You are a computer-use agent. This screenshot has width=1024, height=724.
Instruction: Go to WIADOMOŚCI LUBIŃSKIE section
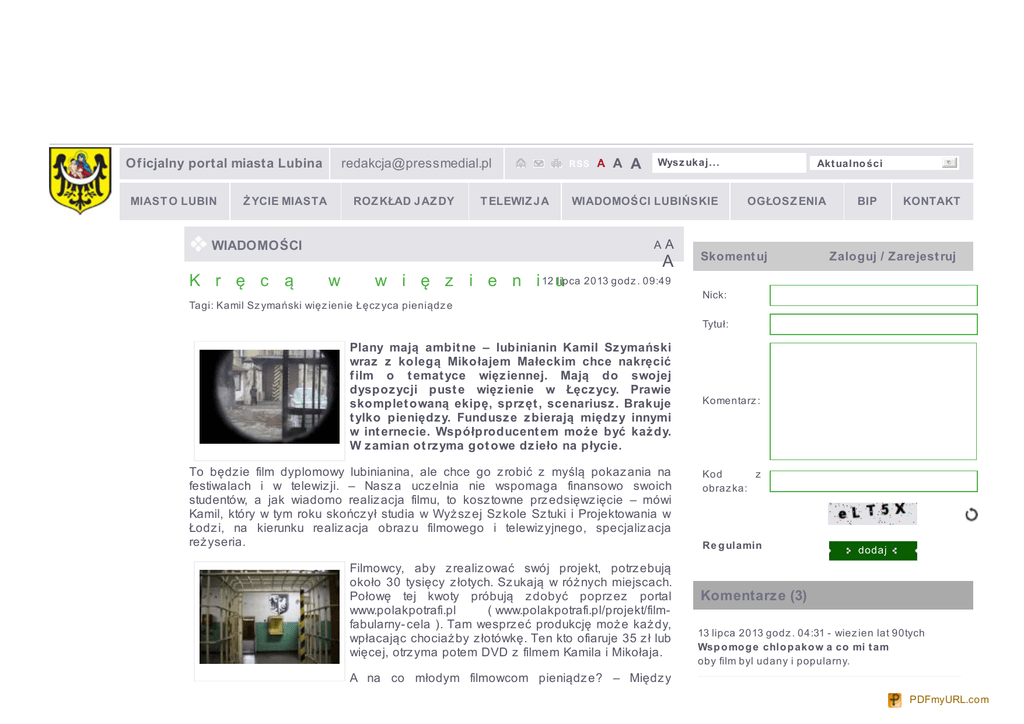click(644, 201)
